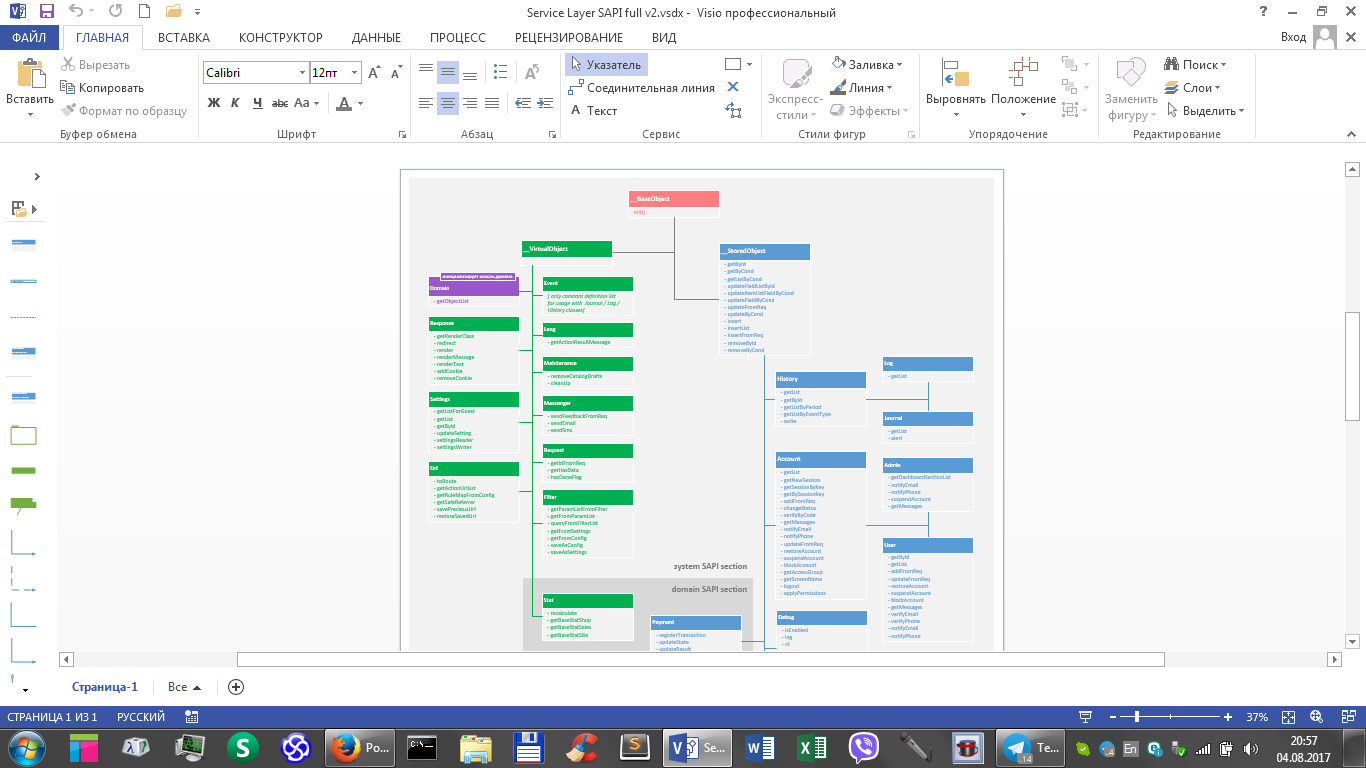This screenshot has width=1366, height=768.
Task: Select the Соединительная линия connector tool
Action: pyautogui.click(x=642, y=87)
